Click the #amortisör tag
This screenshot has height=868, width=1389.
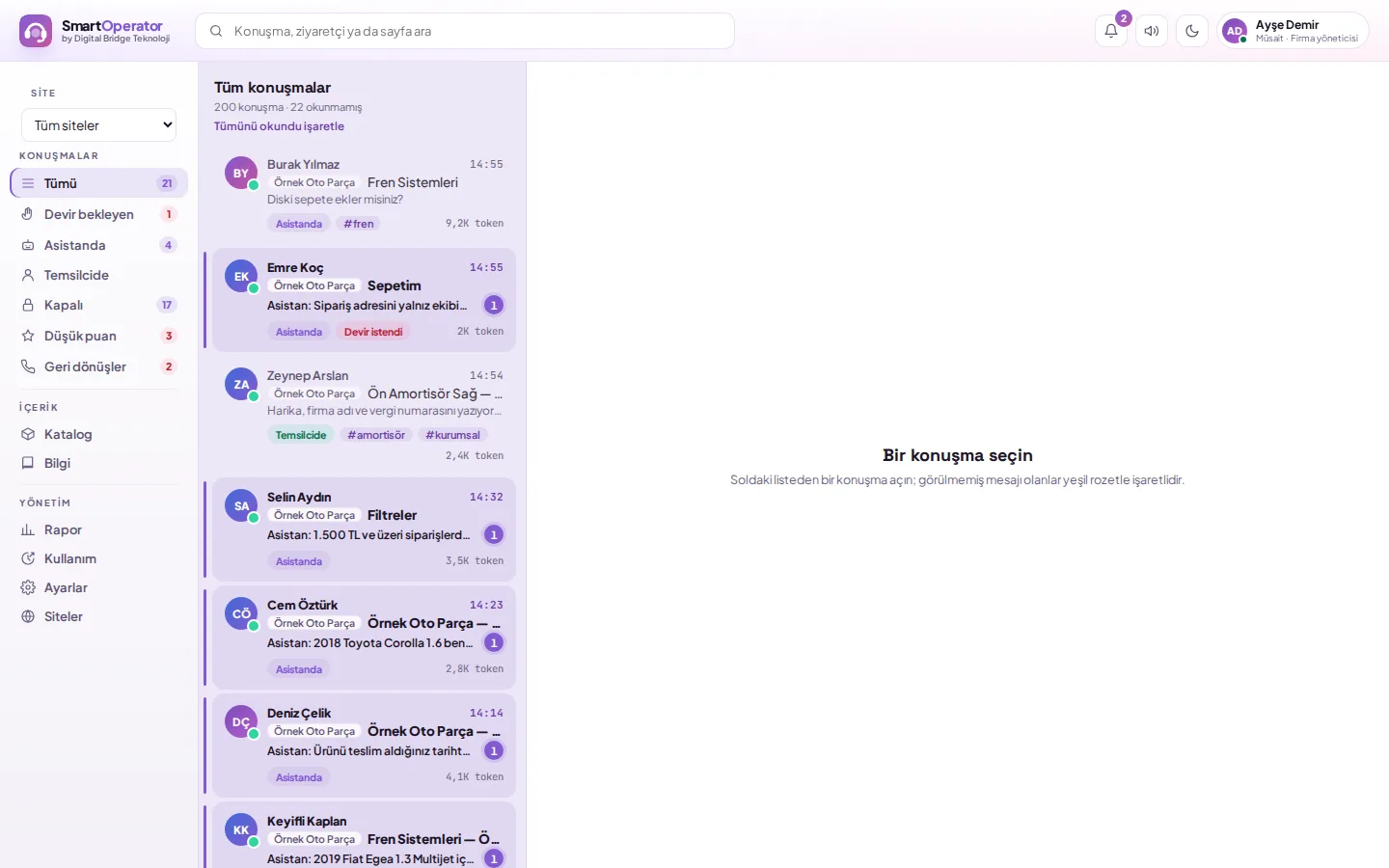[x=376, y=435]
